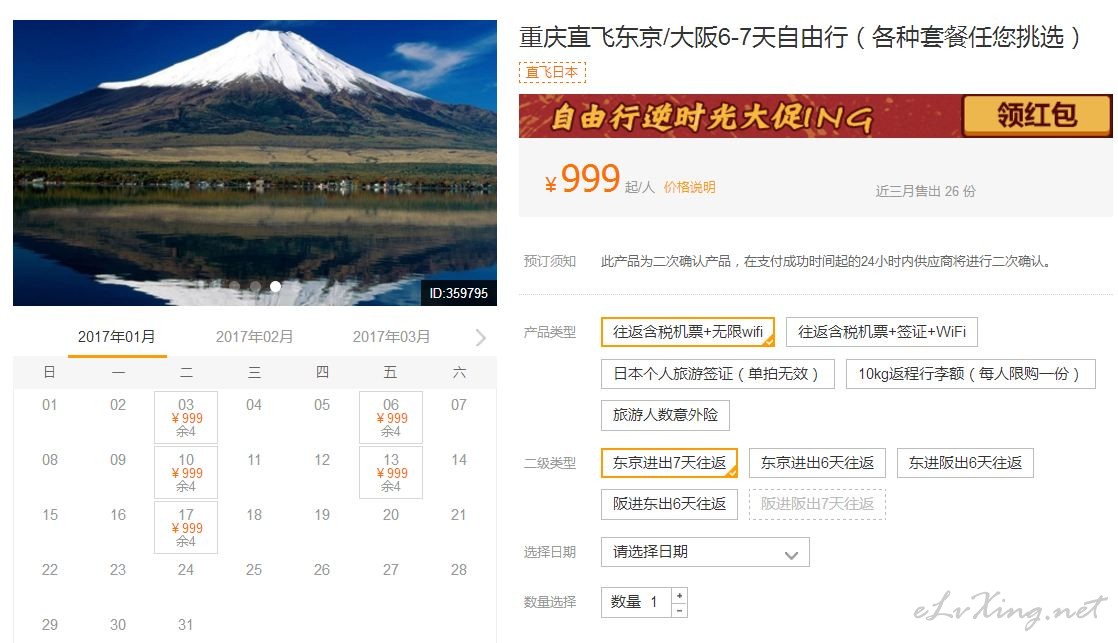Viewport: 1118px width, 643px height.
Task: Choose 东进阪出6天往返 option
Action: point(965,463)
